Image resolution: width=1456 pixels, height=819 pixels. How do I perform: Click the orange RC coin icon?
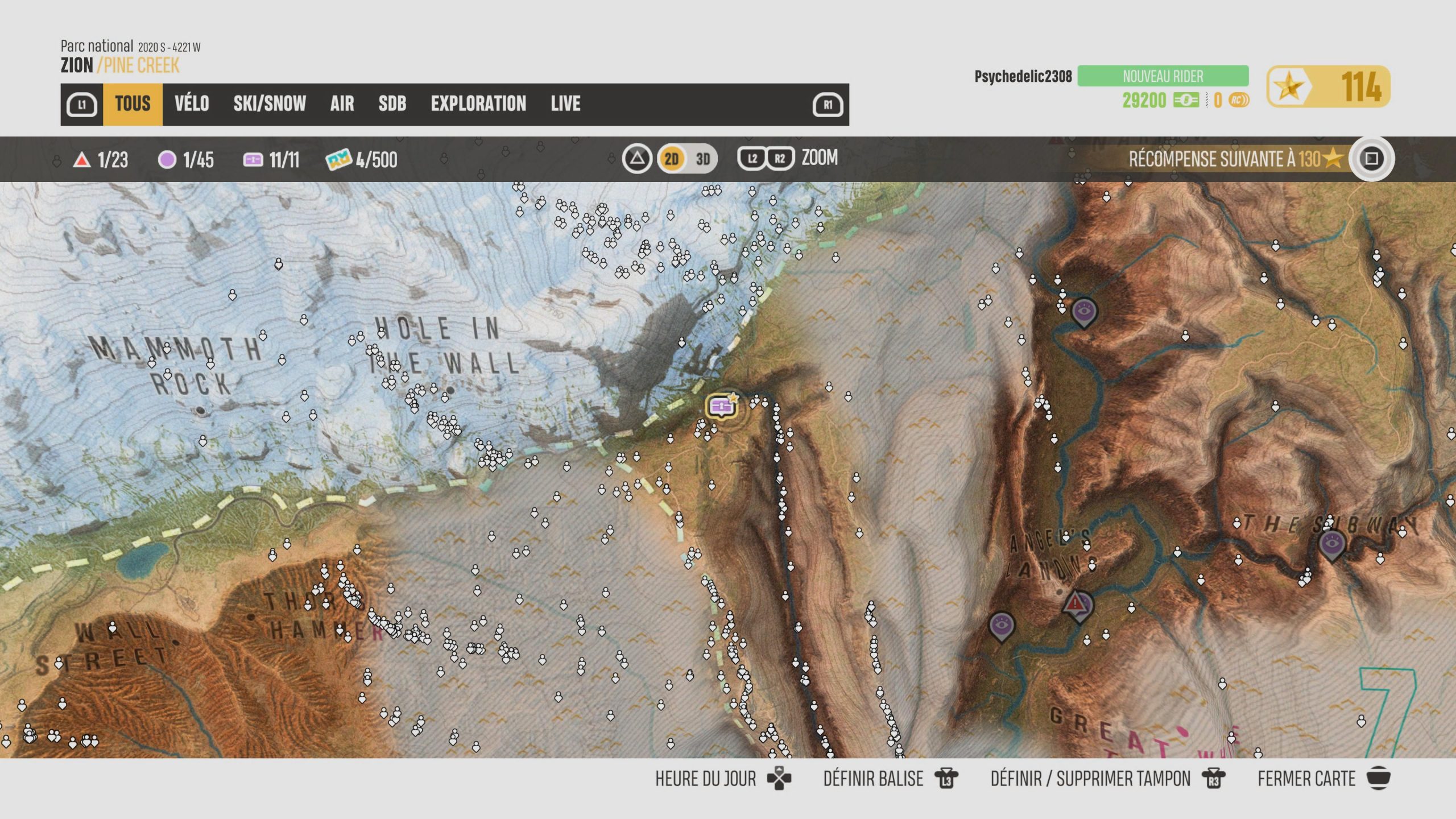tap(1238, 101)
